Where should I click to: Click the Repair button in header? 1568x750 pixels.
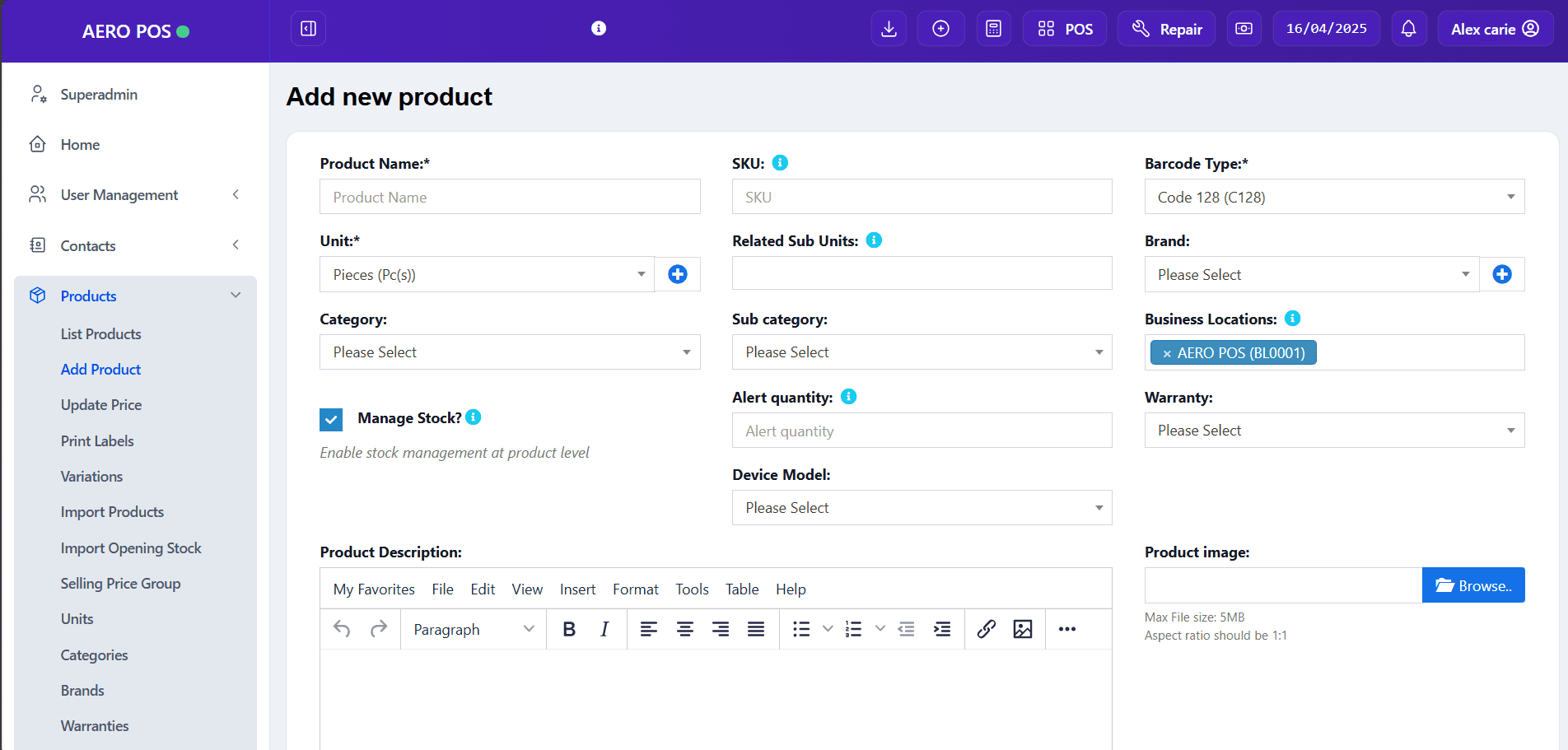(1166, 29)
